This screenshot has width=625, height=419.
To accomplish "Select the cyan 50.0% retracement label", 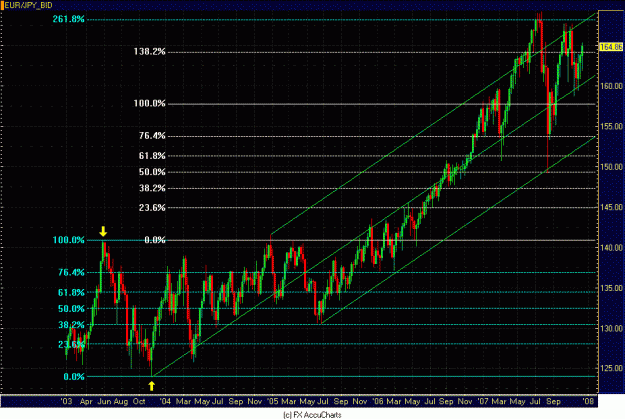I will click(x=71, y=309).
